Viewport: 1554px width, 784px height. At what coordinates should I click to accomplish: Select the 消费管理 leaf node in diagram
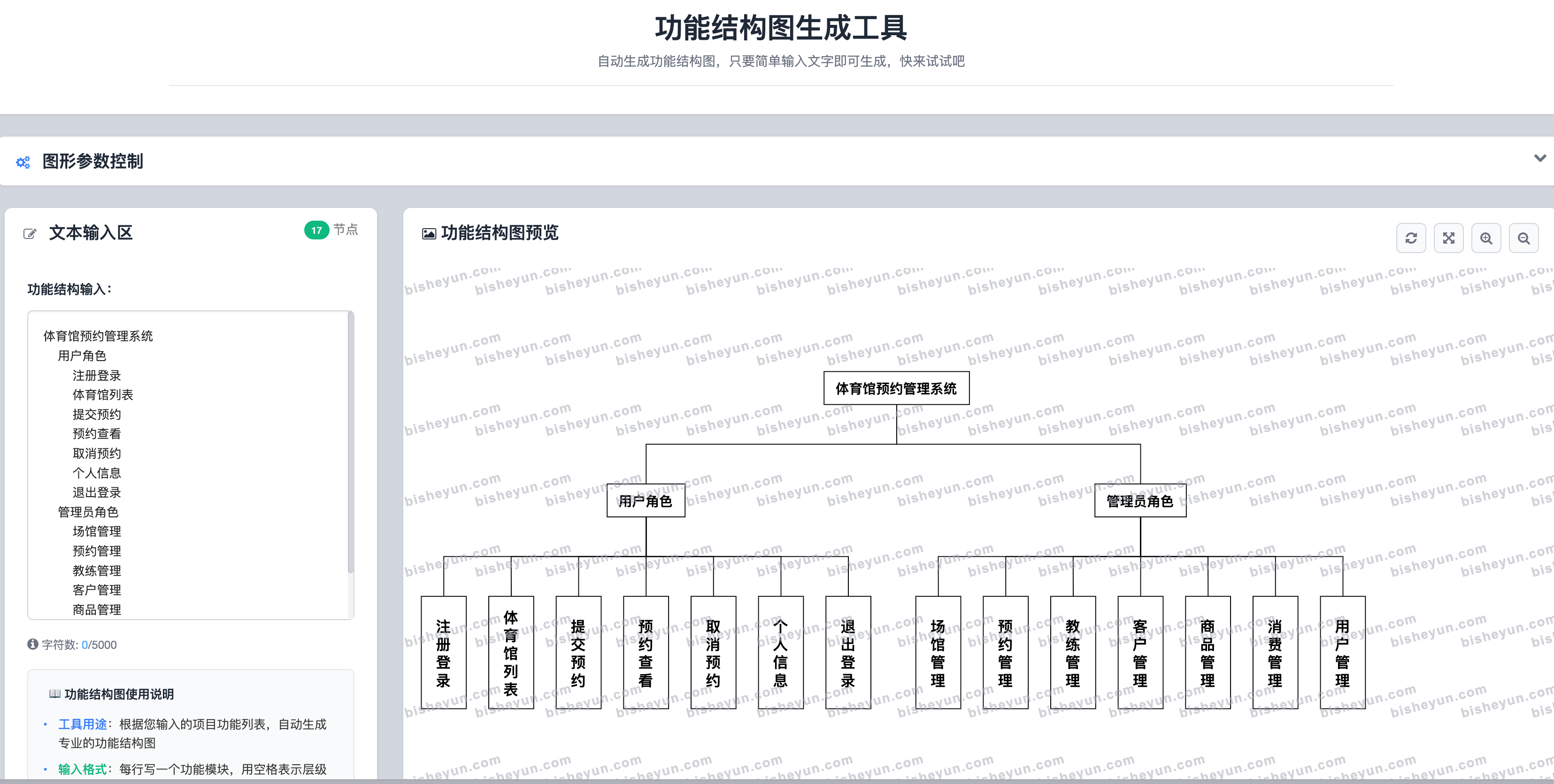[x=1275, y=653]
